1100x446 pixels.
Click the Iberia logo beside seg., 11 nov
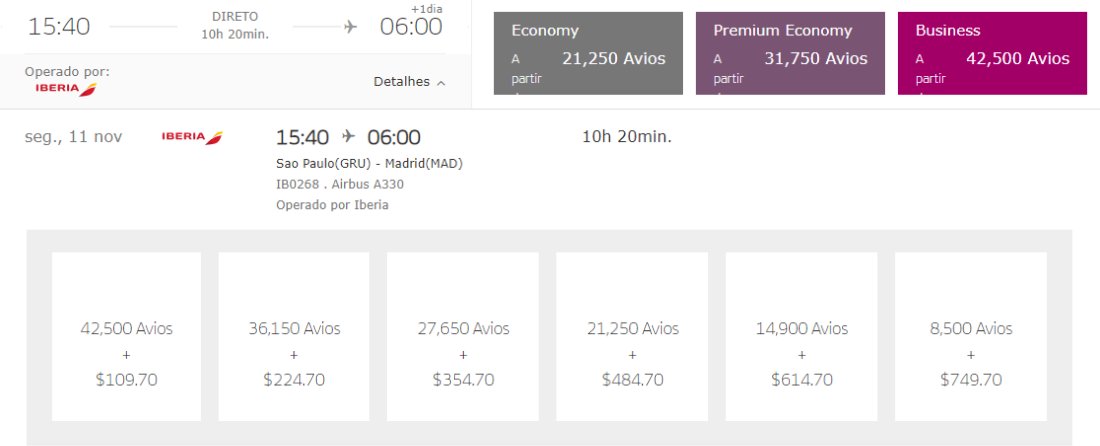tap(192, 137)
